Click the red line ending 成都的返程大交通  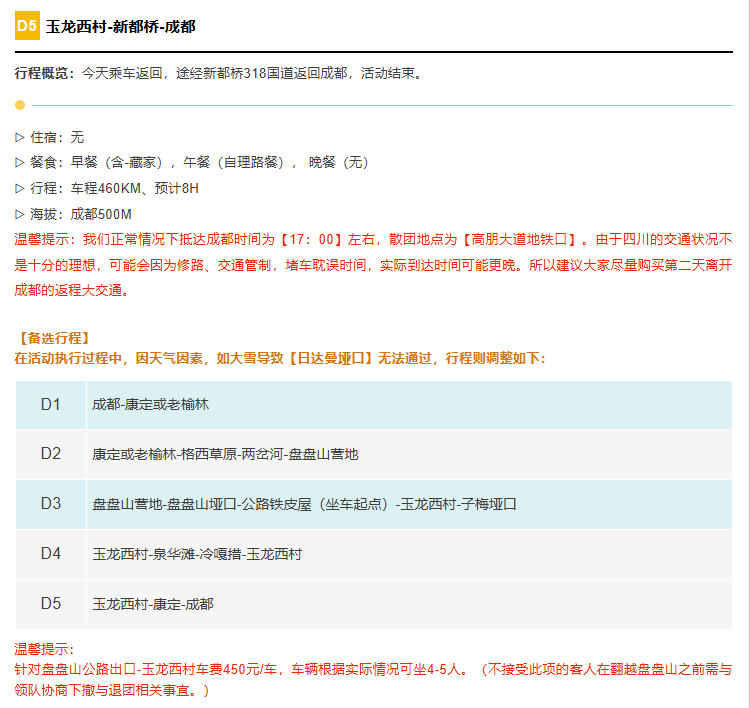pos(72,290)
